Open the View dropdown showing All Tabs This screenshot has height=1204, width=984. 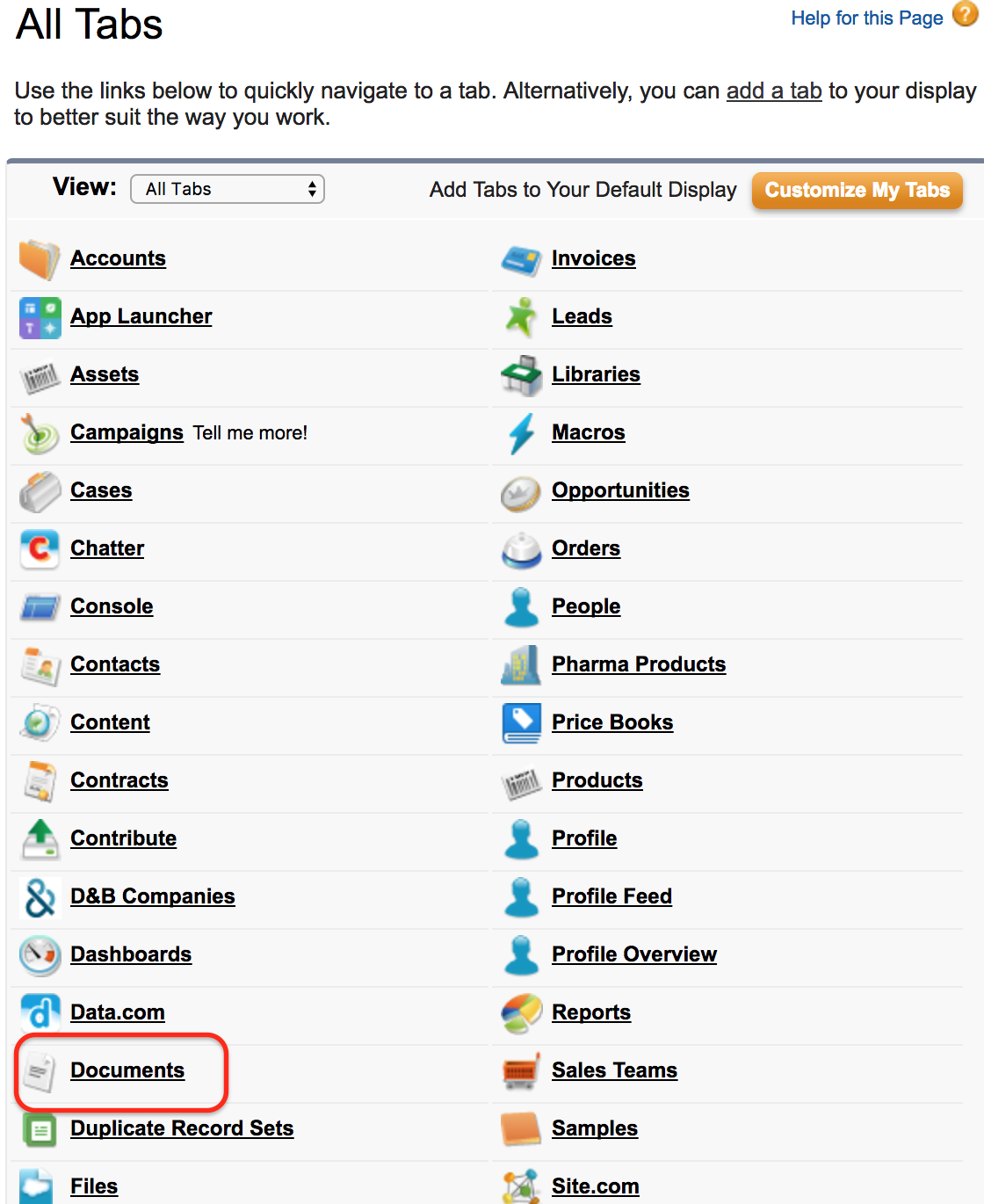(x=228, y=189)
